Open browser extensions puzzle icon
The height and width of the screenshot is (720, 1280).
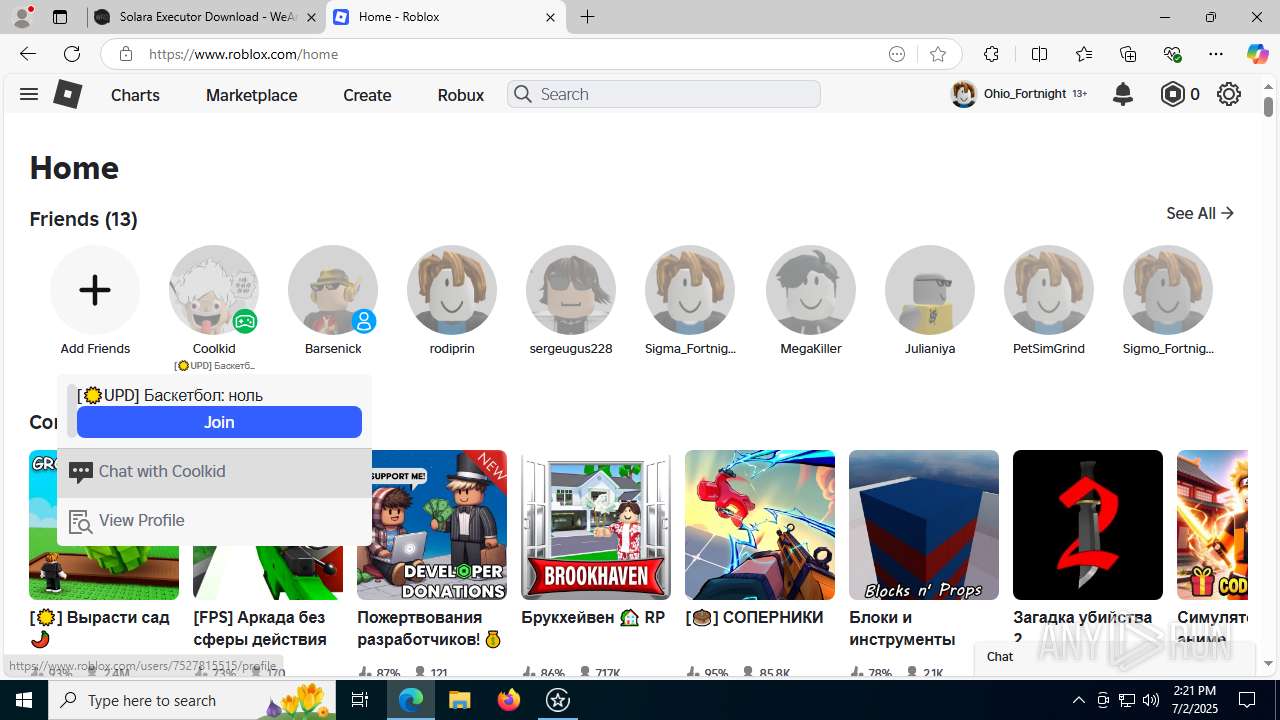[x=991, y=54]
